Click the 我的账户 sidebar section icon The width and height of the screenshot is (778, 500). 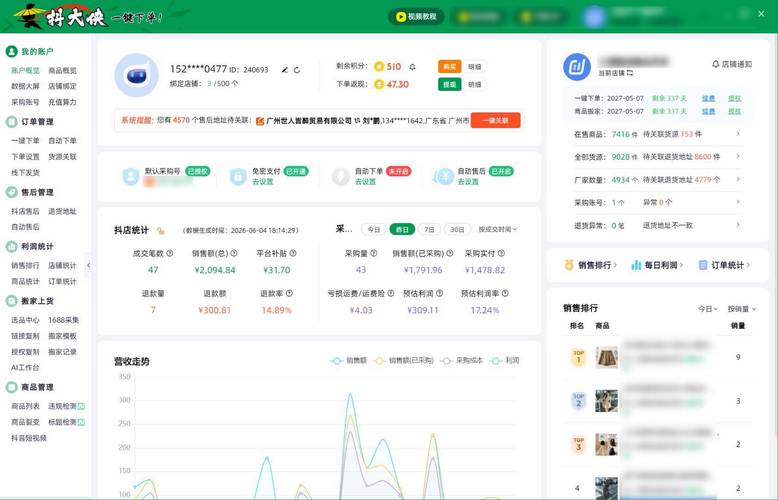[11, 51]
